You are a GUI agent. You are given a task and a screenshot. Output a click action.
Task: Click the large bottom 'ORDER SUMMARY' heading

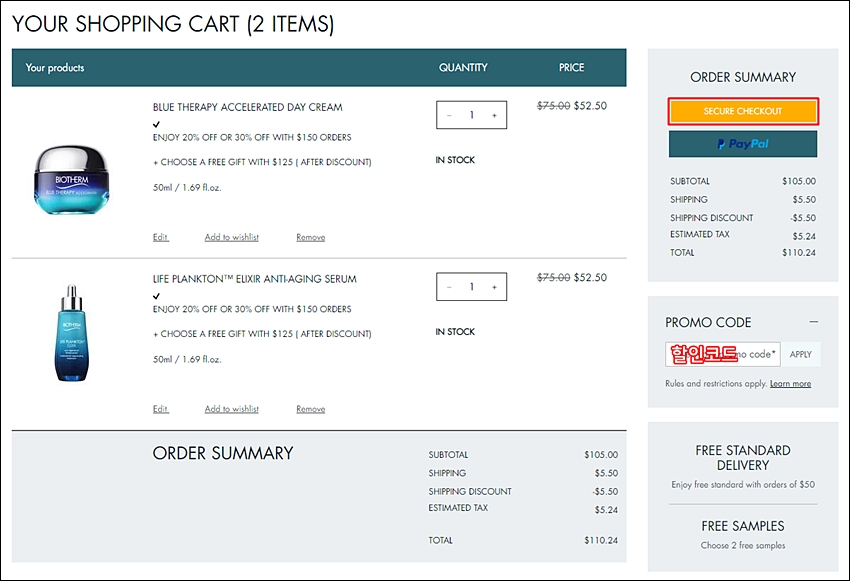(x=223, y=453)
